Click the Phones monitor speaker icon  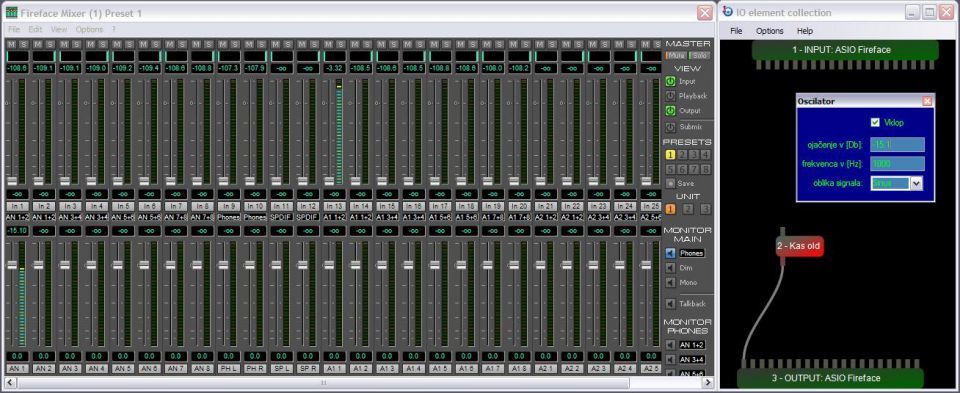[670, 253]
